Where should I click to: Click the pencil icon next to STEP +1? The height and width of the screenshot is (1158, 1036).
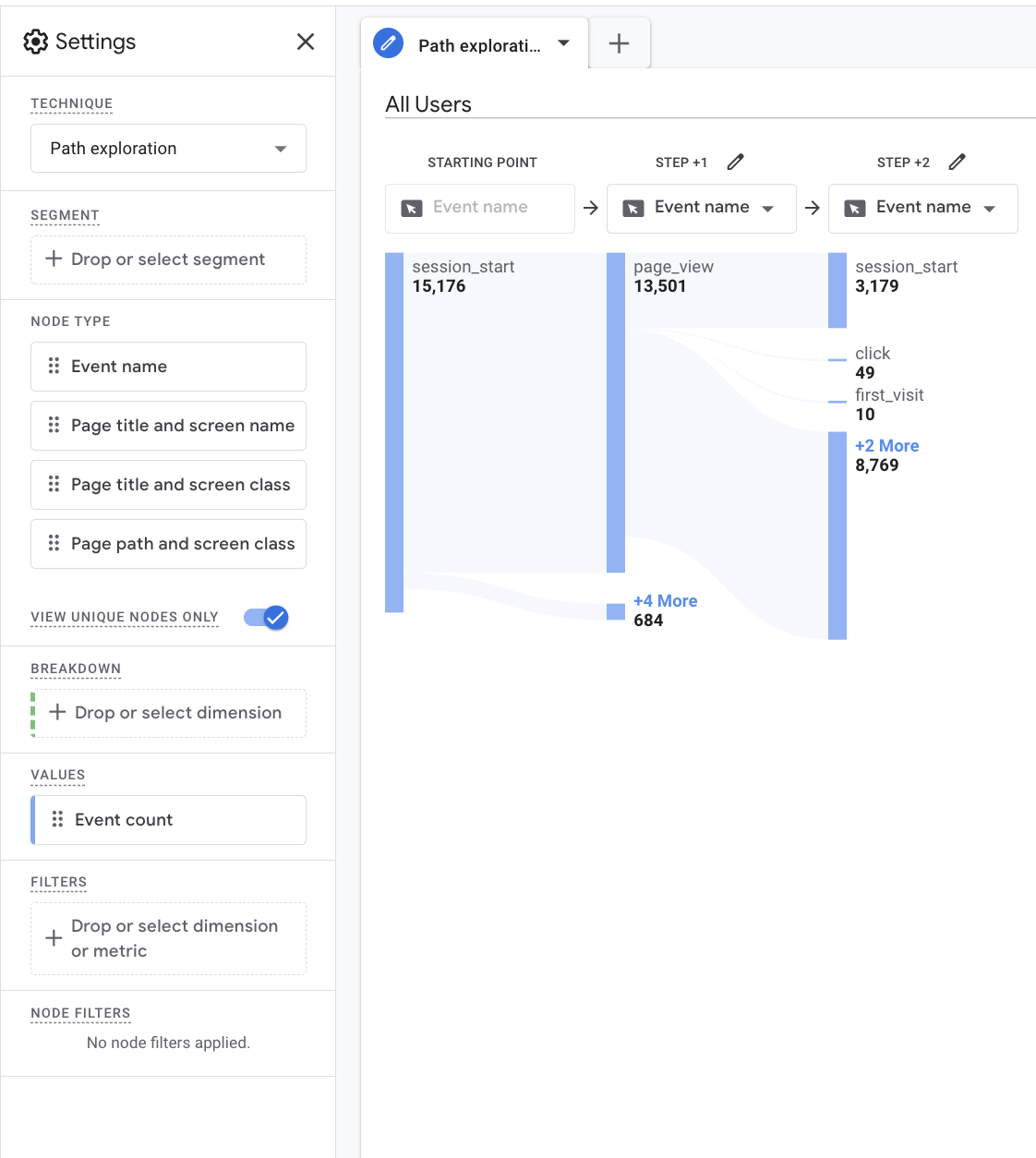pyautogui.click(x=735, y=163)
